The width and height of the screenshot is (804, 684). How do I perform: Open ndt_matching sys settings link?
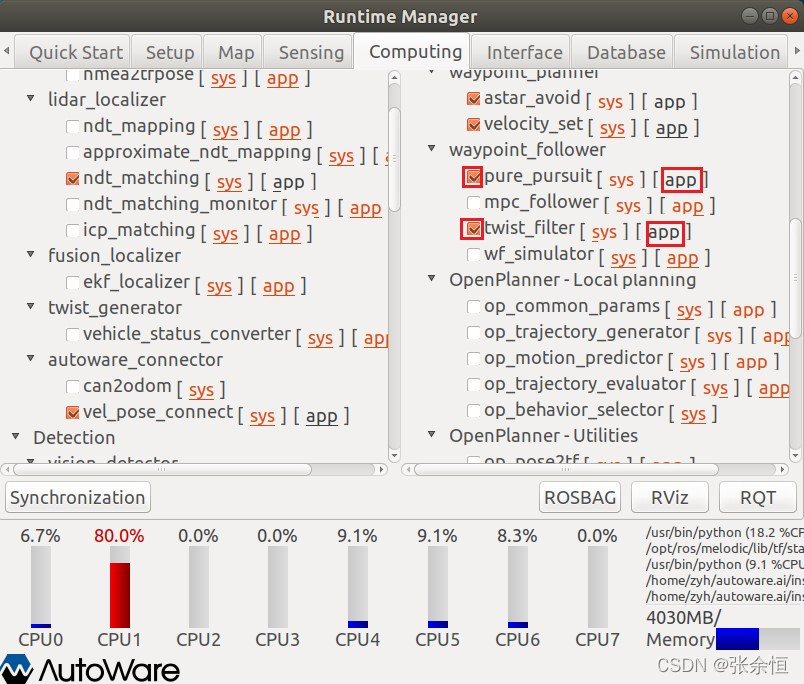229,183
